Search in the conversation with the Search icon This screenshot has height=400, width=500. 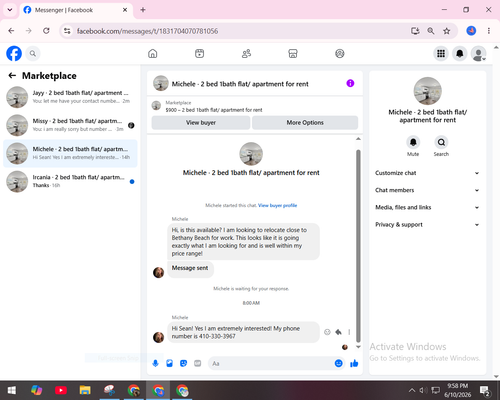pos(441,143)
